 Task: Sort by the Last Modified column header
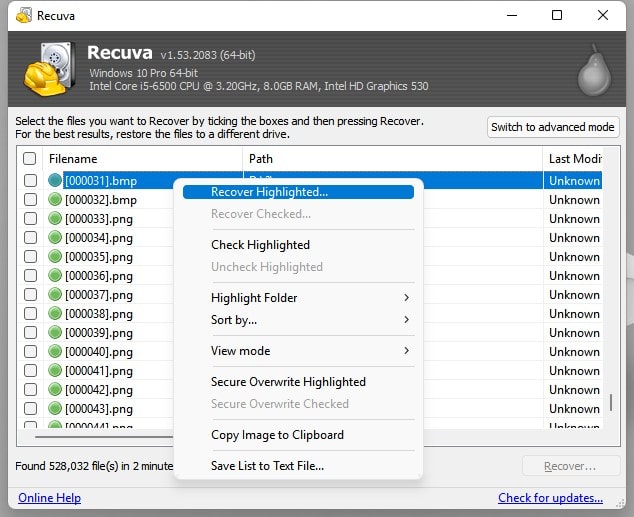pyautogui.click(x=572, y=158)
